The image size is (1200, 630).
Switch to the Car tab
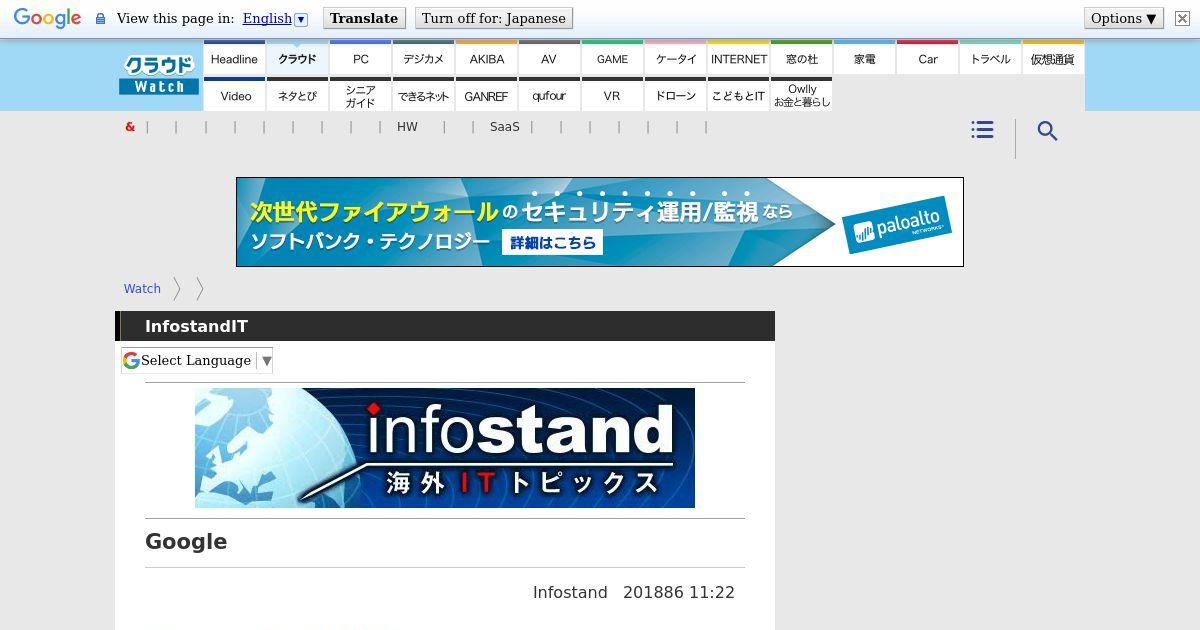click(x=927, y=58)
